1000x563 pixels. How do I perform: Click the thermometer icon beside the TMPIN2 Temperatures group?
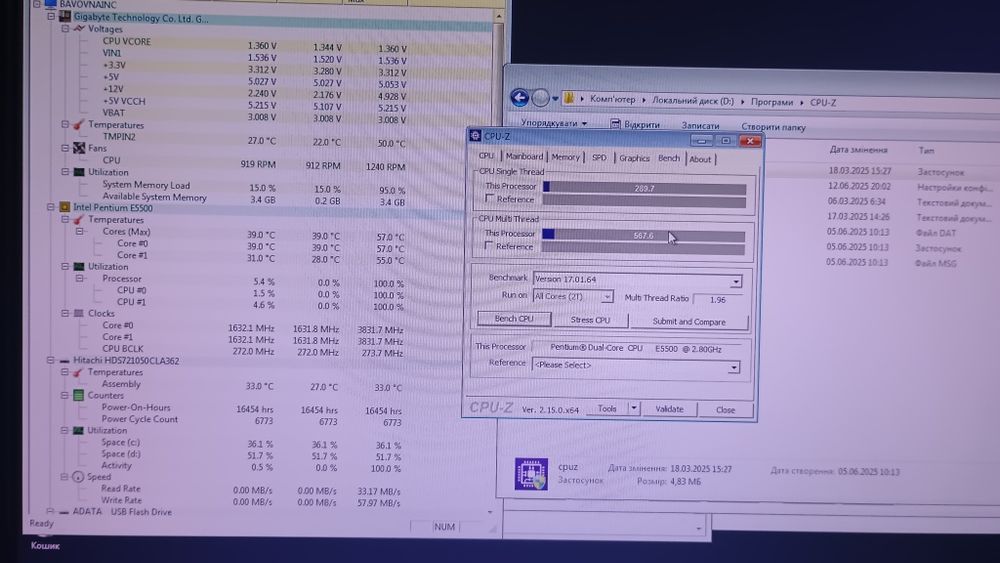pyautogui.click(x=78, y=124)
